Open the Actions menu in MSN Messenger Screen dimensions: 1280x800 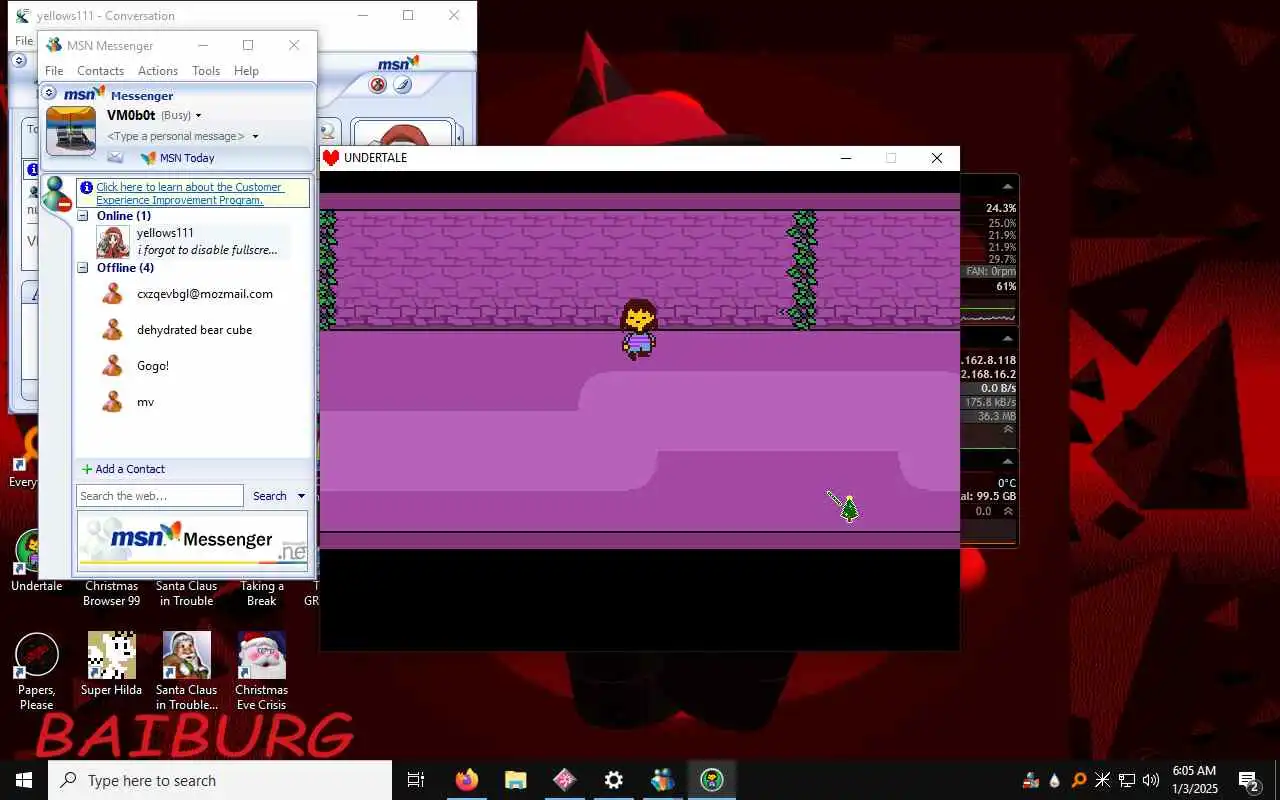click(158, 71)
